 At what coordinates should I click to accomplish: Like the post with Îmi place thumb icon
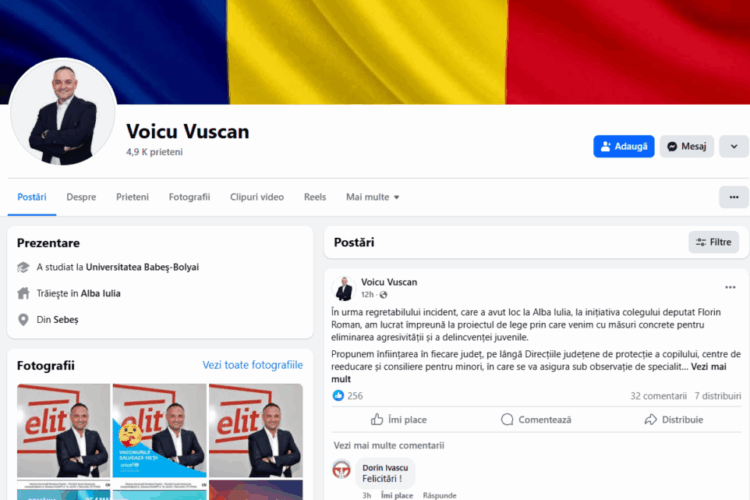(377, 420)
